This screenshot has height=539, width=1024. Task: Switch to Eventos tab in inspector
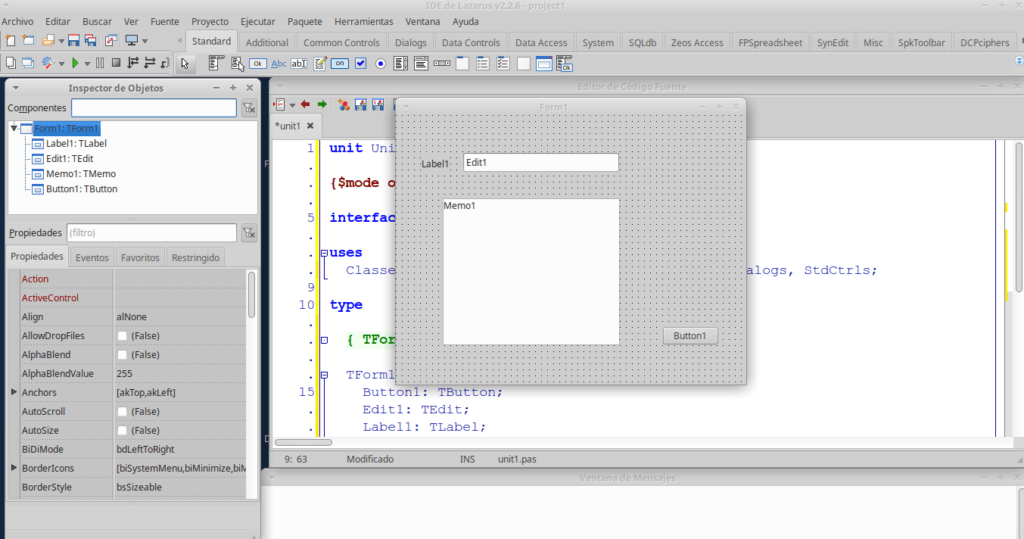pos(92,257)
